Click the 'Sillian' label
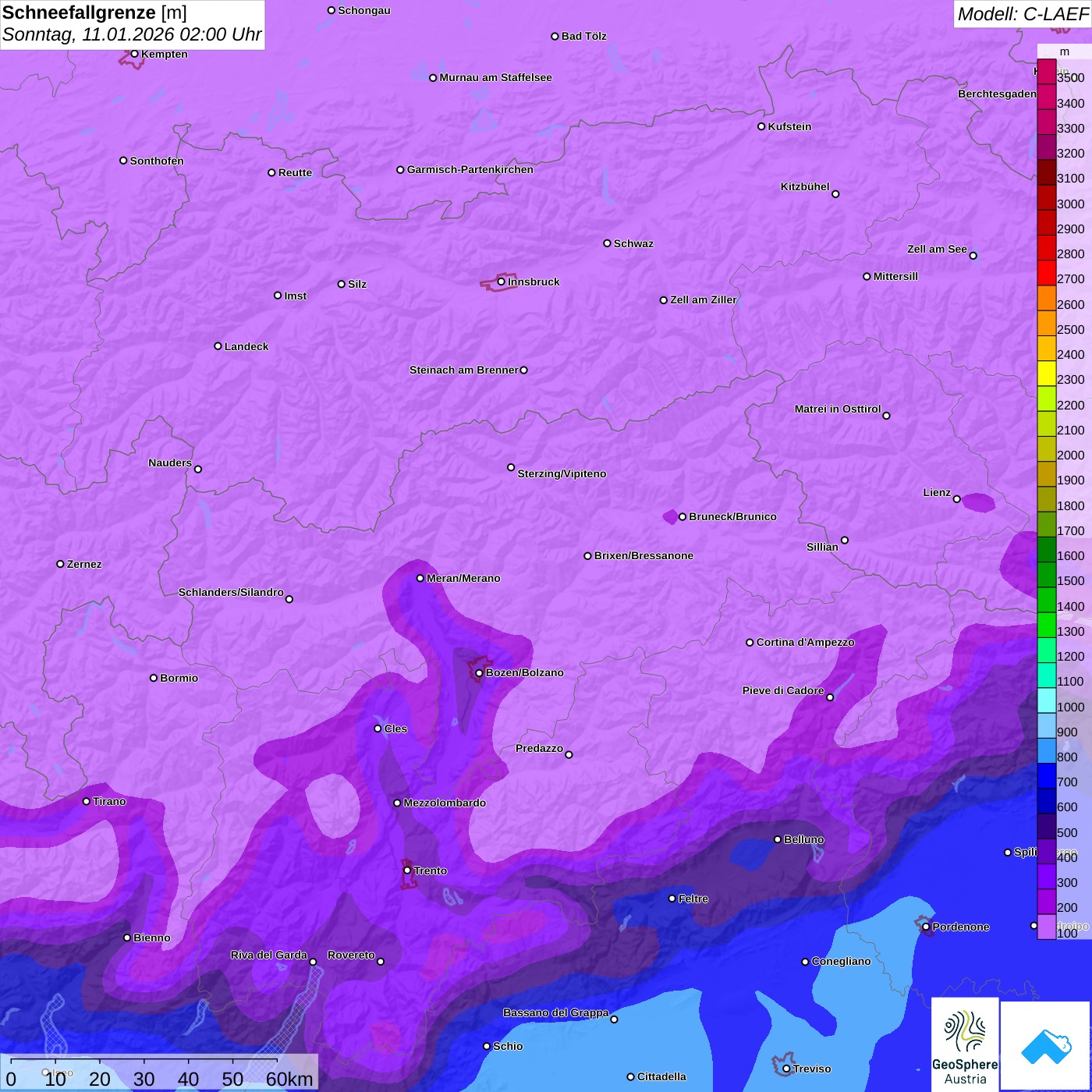 coord(822,547)
